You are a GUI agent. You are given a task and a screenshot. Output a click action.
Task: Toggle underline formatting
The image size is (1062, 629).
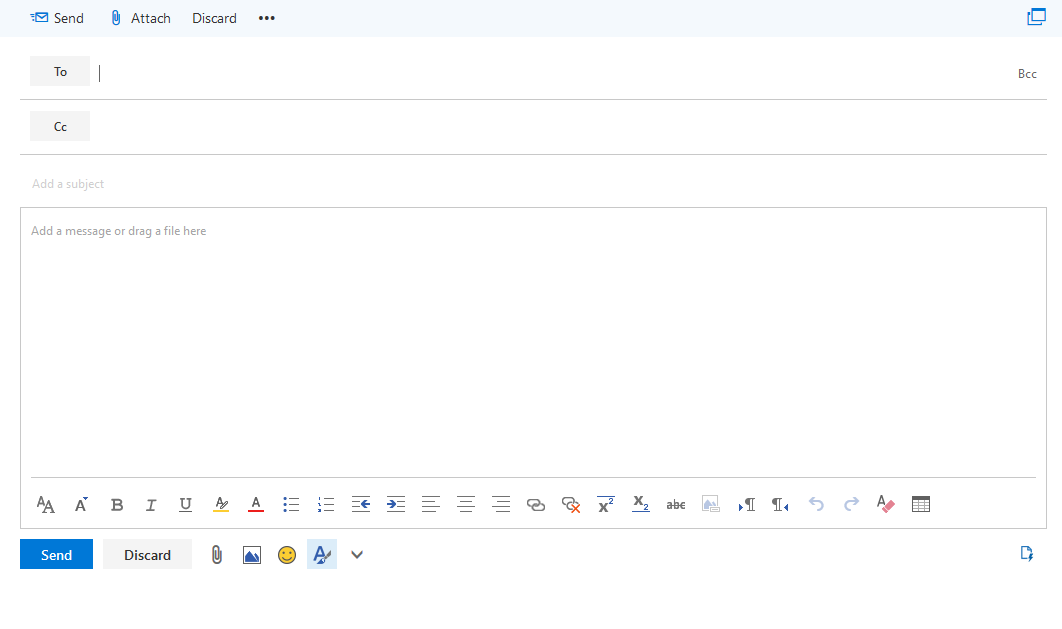(x=185, y=504)
